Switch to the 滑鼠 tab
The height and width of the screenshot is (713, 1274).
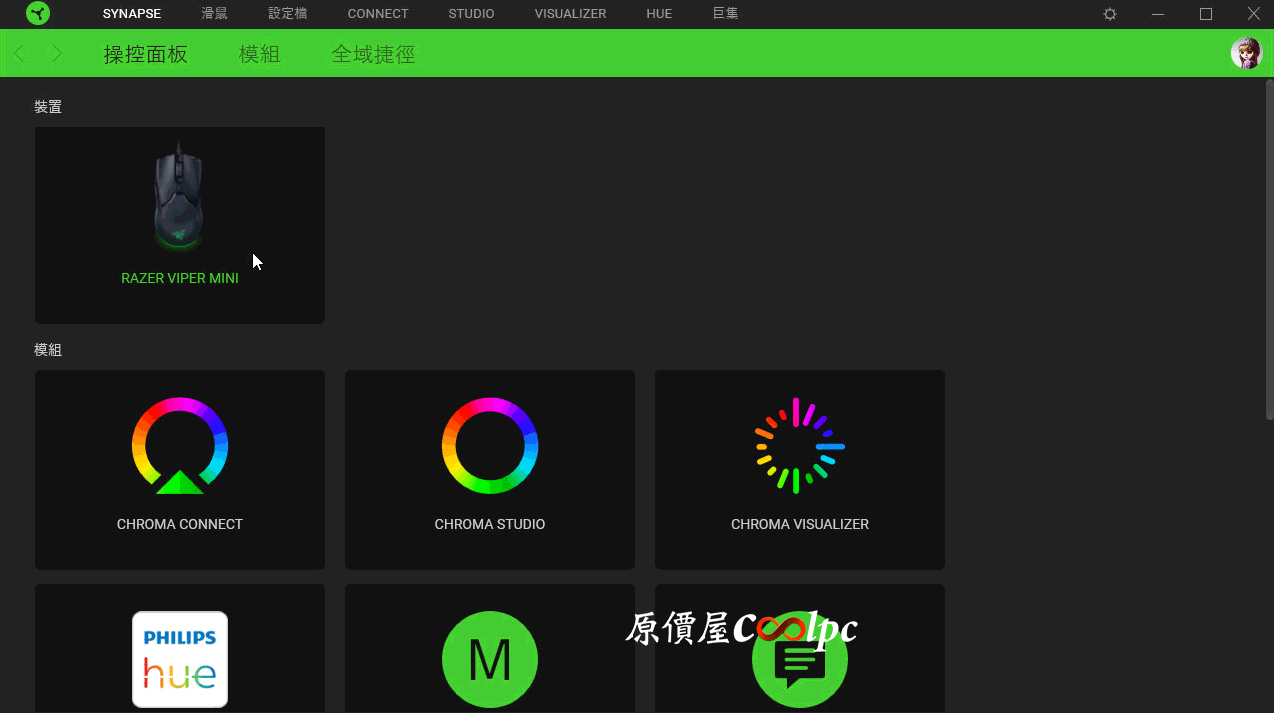[214, 14]
